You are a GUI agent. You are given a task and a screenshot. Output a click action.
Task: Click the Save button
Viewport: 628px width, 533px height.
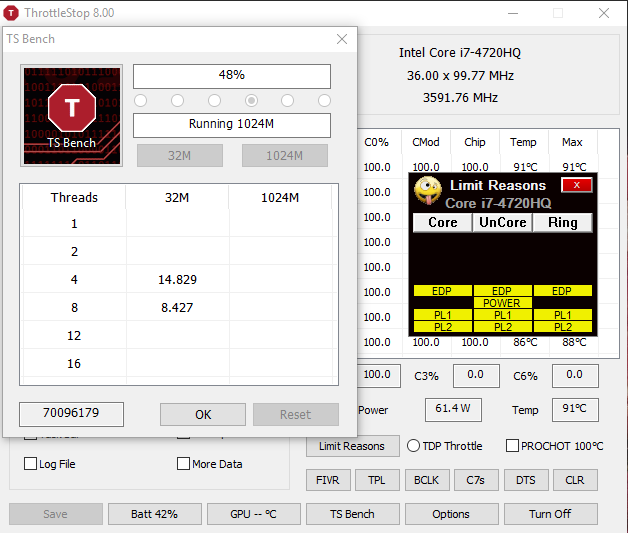point(56,514)
